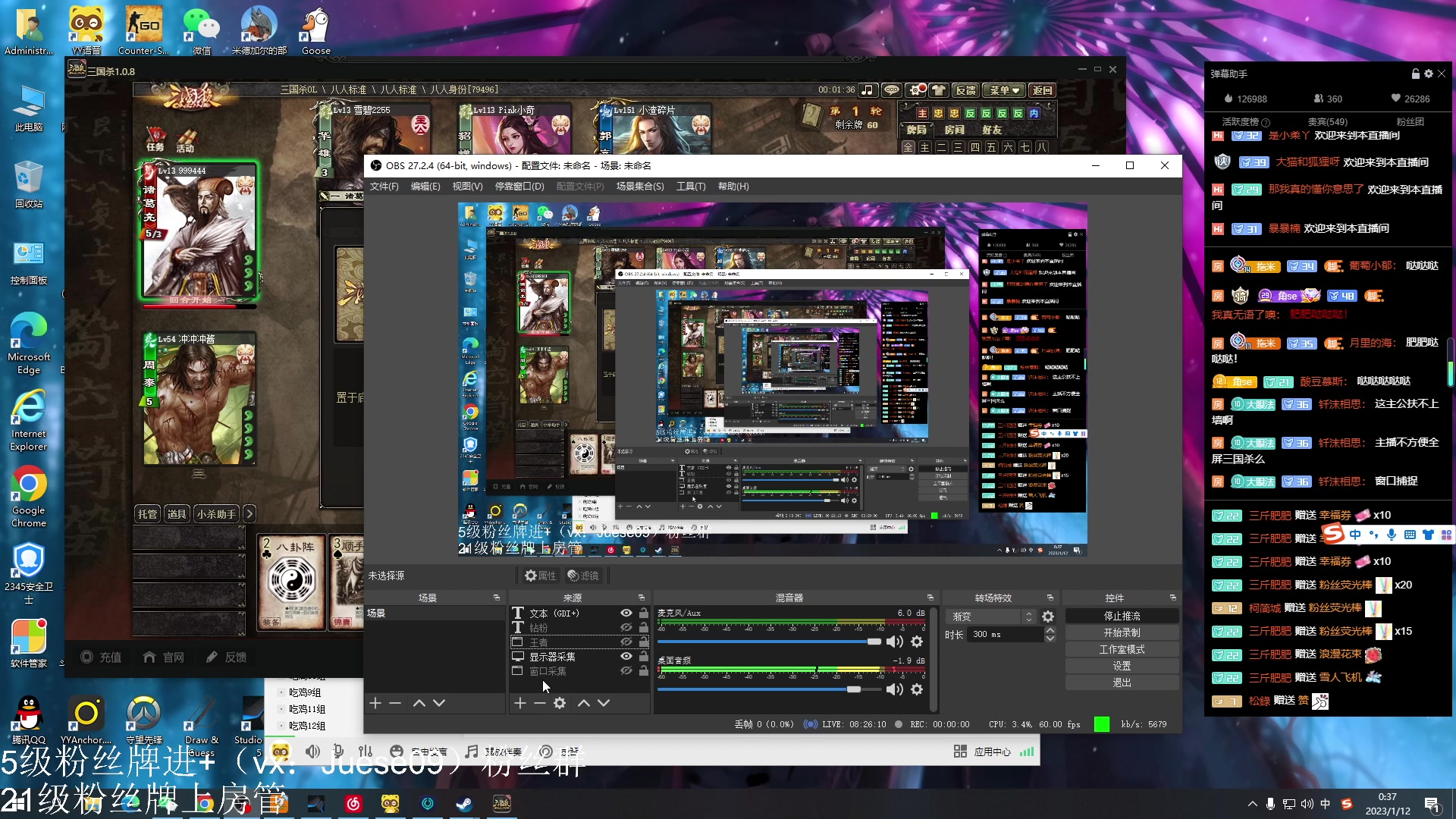The height and width of the screenshot is (819, 1456).
Task: Pop out the 场景 dock panel
Action: tap(497, 598)
